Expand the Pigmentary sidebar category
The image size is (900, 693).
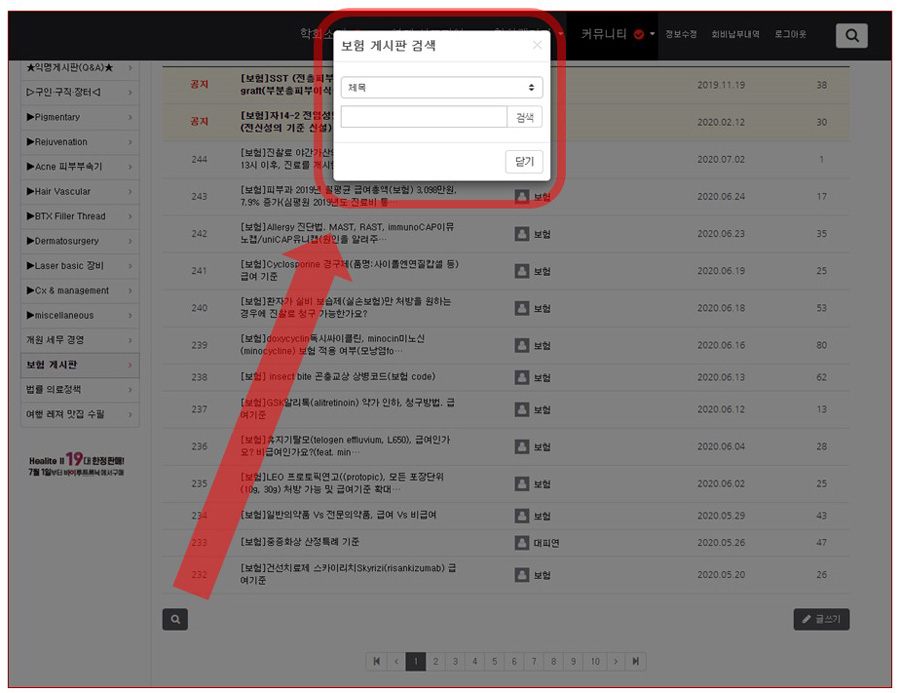pos(80,117)
